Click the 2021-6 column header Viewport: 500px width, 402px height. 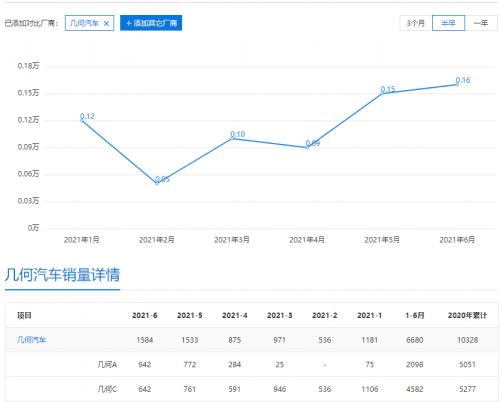145,315
